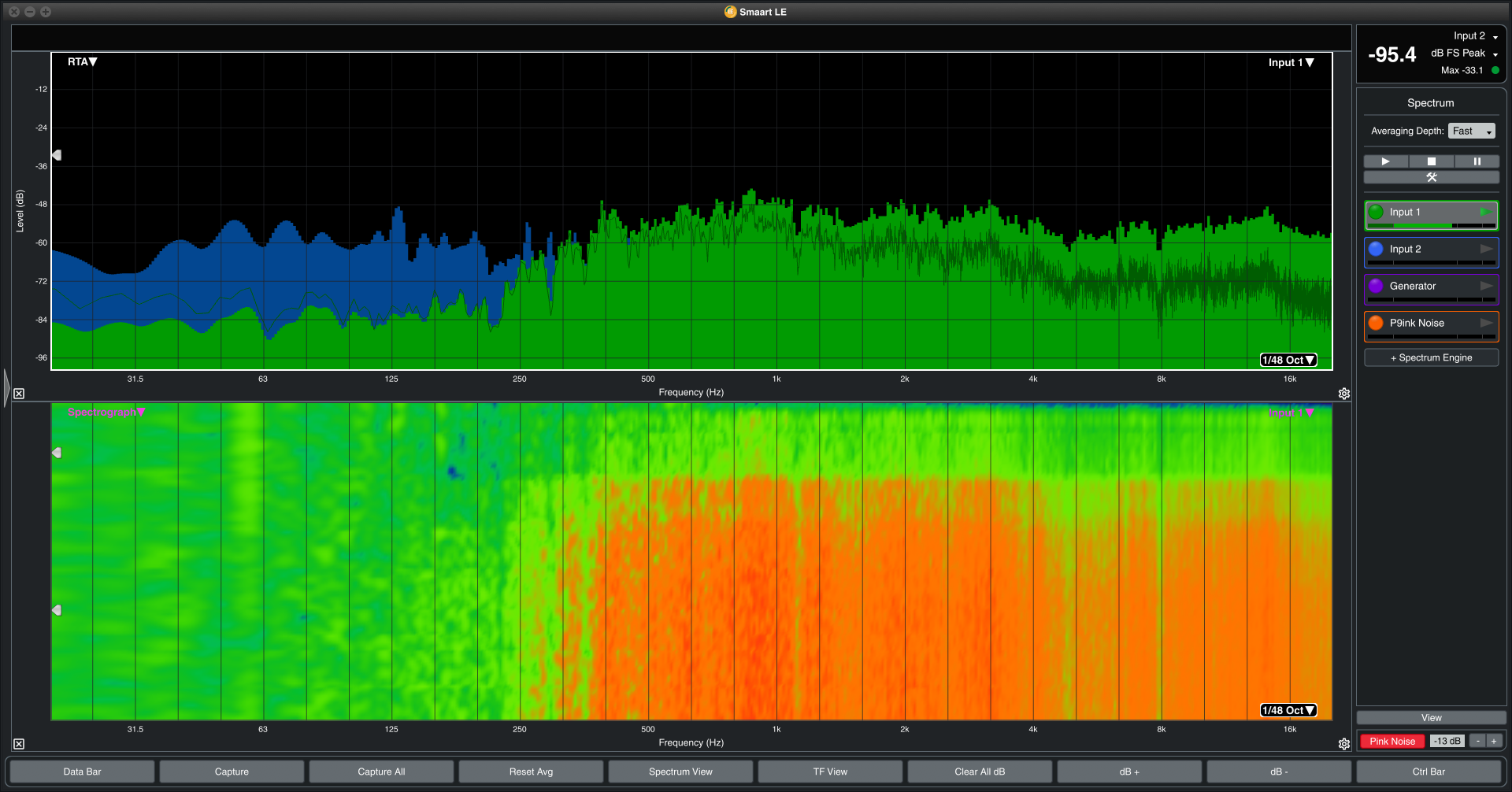Click the lower Spectrograph range marker arrow
The image size is (1512, 792).
tap(57, 610)
